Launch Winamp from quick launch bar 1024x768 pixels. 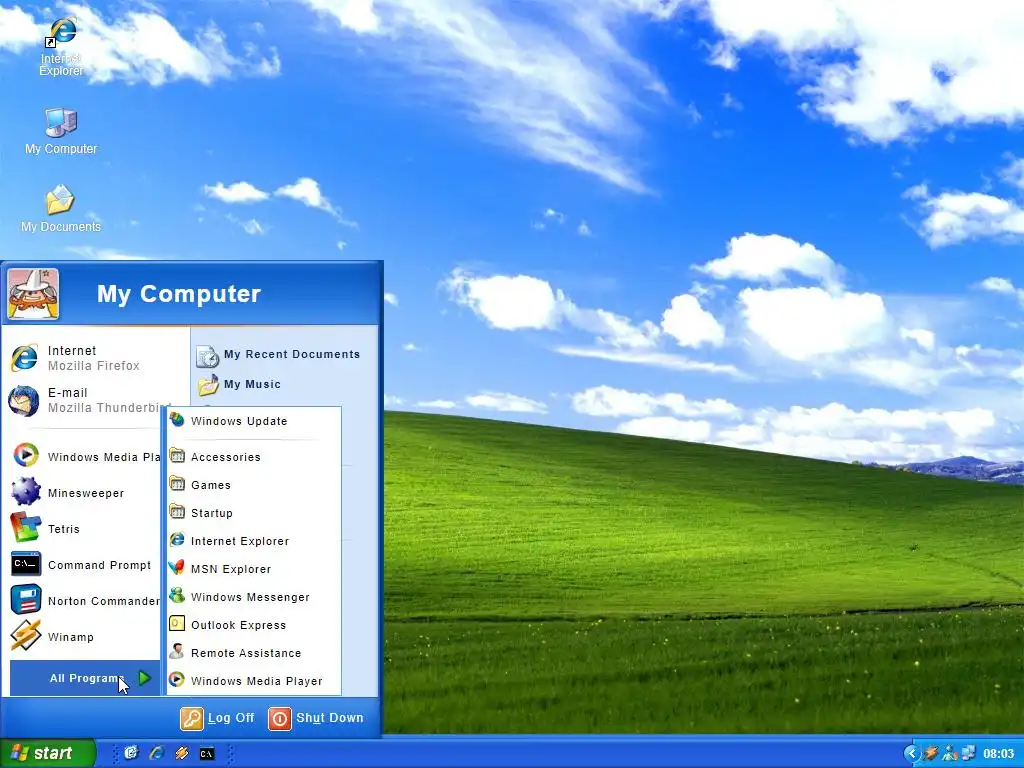182,753
